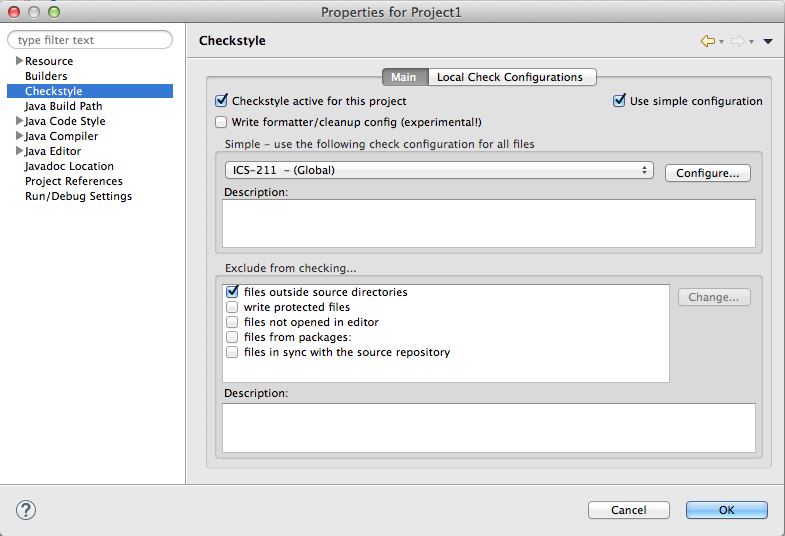Select the Main tab
This screenshot has width=785, height=536.
pos(404,77)
